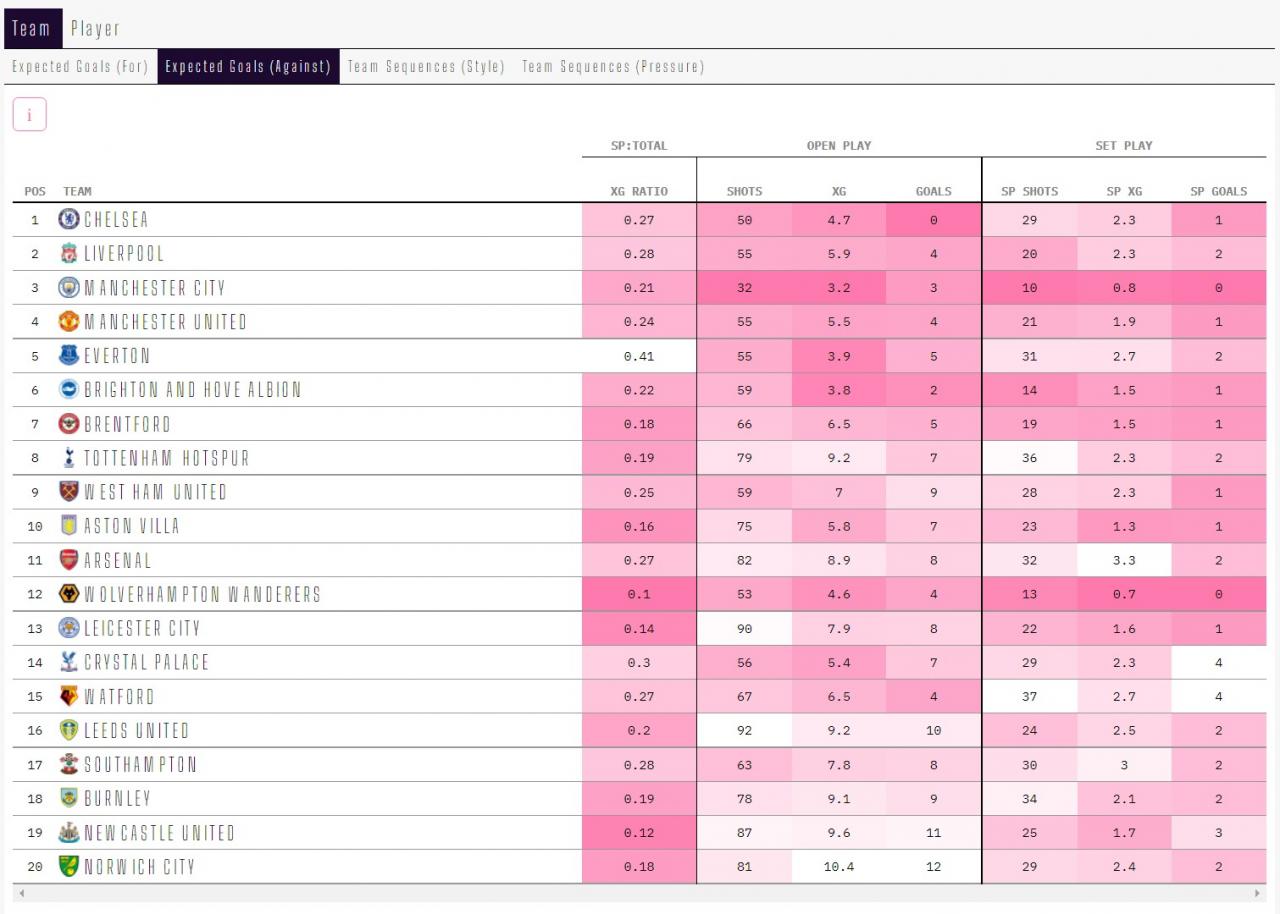
Task: Sort table by TEAM column header
Action: point(77,191)
